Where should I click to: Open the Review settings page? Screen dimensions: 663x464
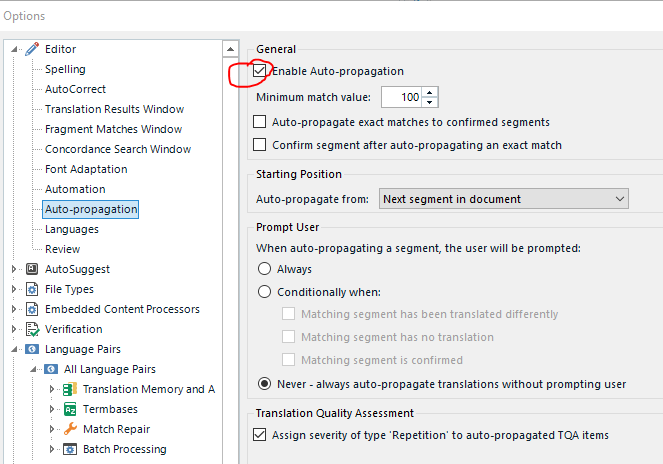[62, 249]
